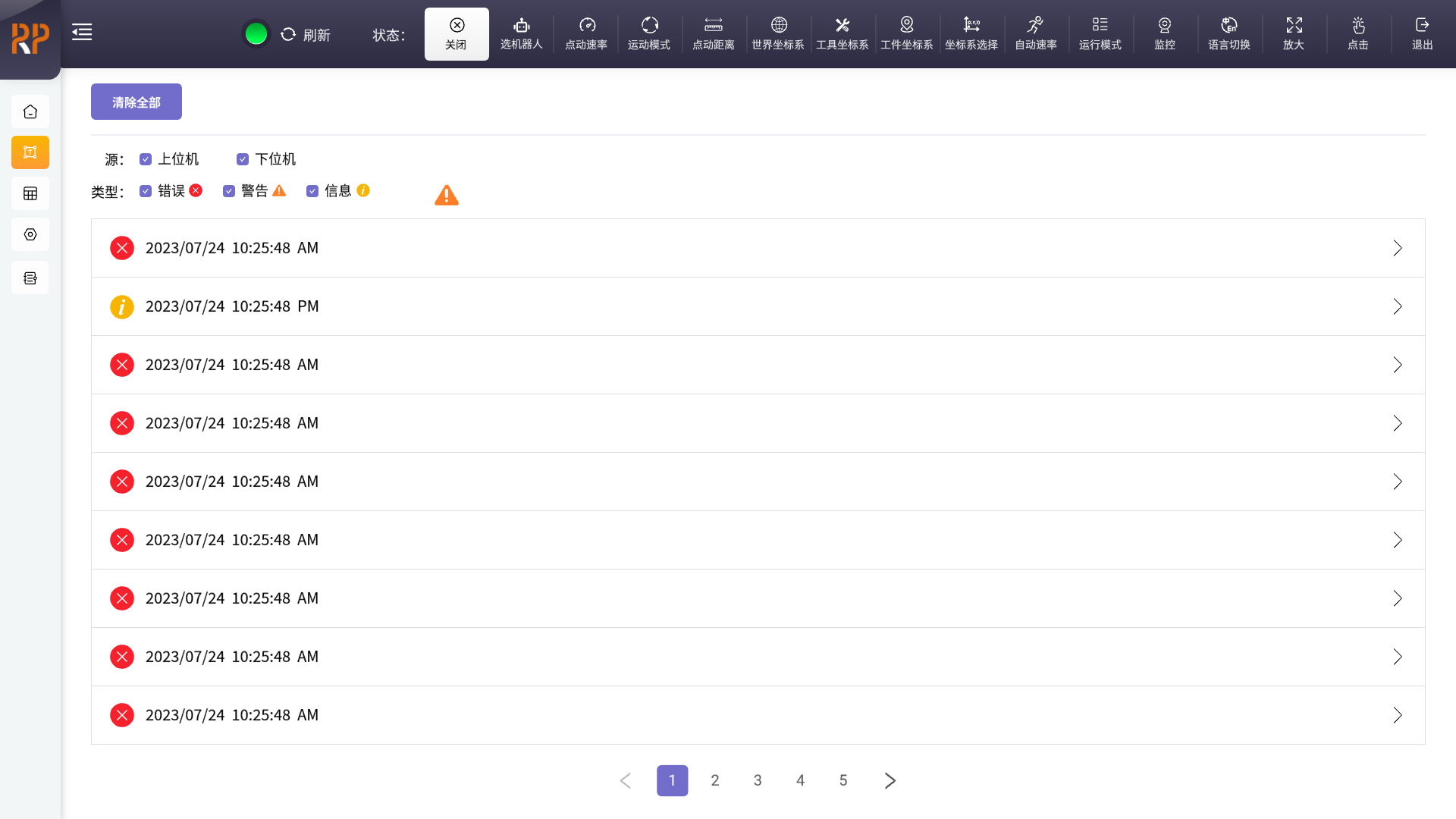The height and width of the screenshot is (819, 1456).
Task: Open 选机器人 robot selection
Action: (x=522, y=34)
